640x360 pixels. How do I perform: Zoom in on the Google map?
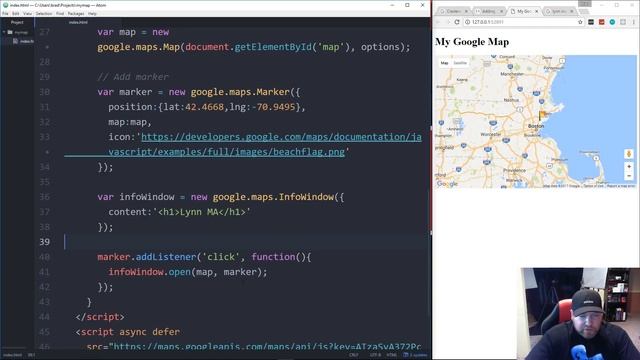point(629,167)
